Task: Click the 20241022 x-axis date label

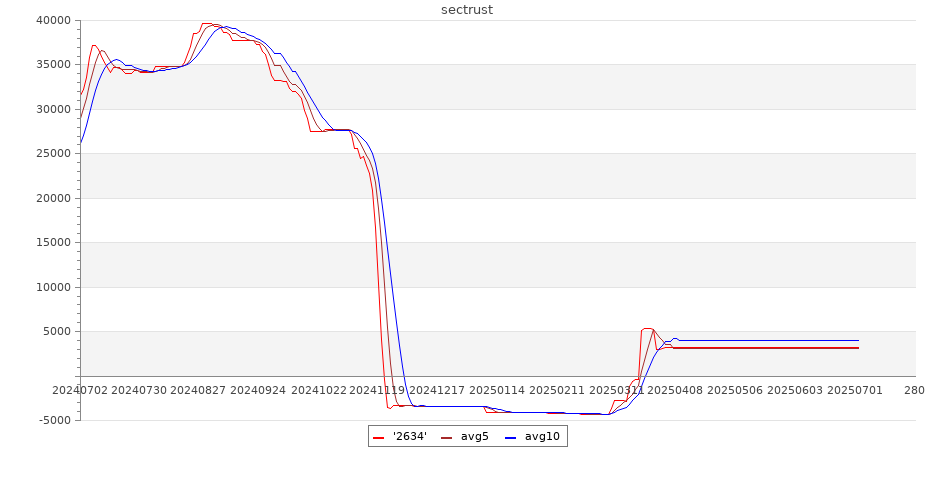Action: (x=319, y=390)
